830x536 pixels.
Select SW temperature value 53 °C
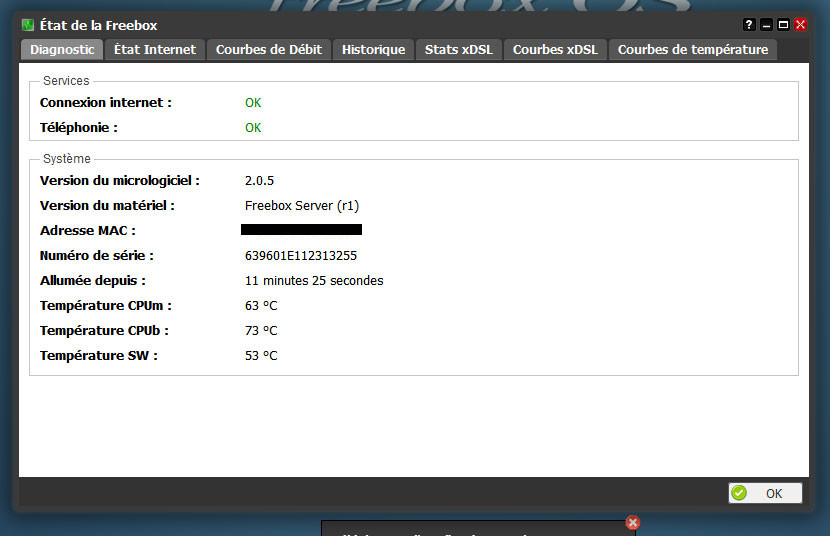pos(261,356)
